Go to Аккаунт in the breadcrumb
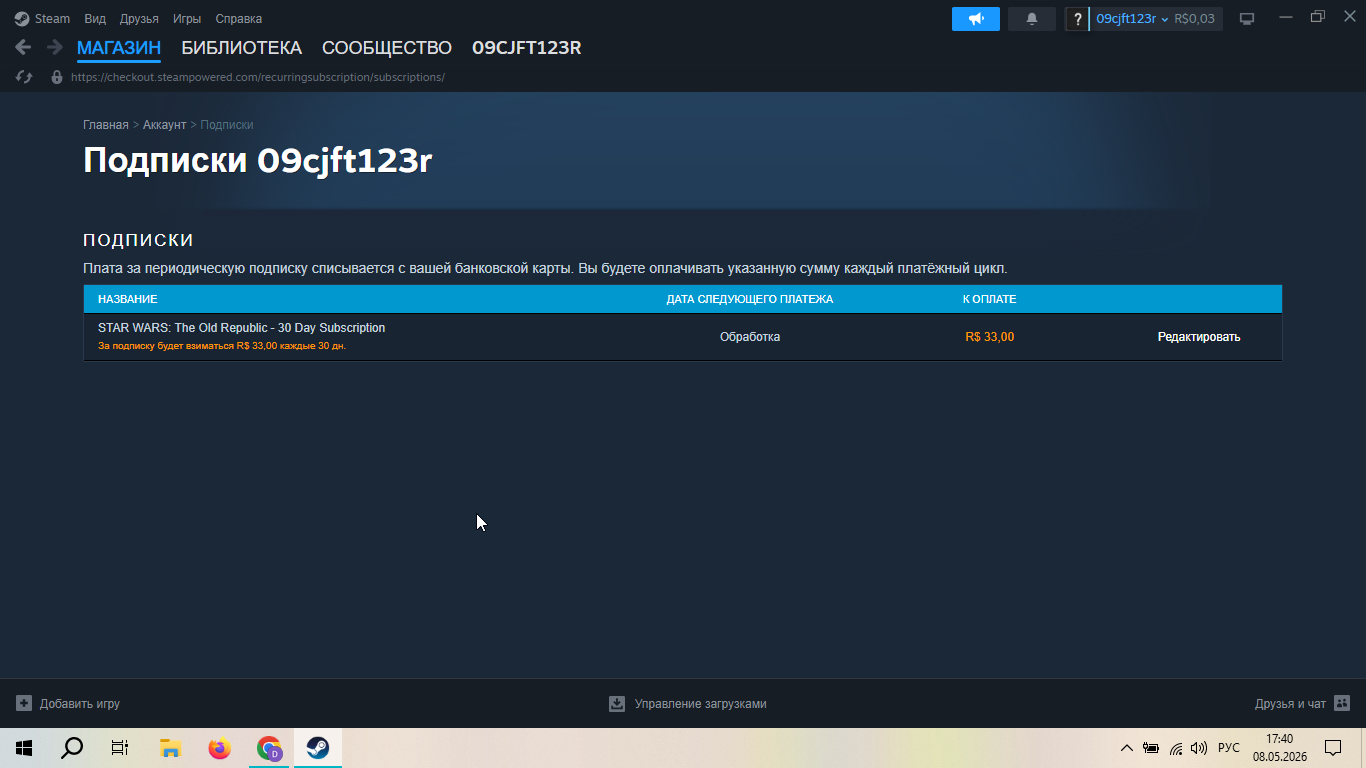Image resolution: width=1366 pixels, height=768 pixels. 164,125
